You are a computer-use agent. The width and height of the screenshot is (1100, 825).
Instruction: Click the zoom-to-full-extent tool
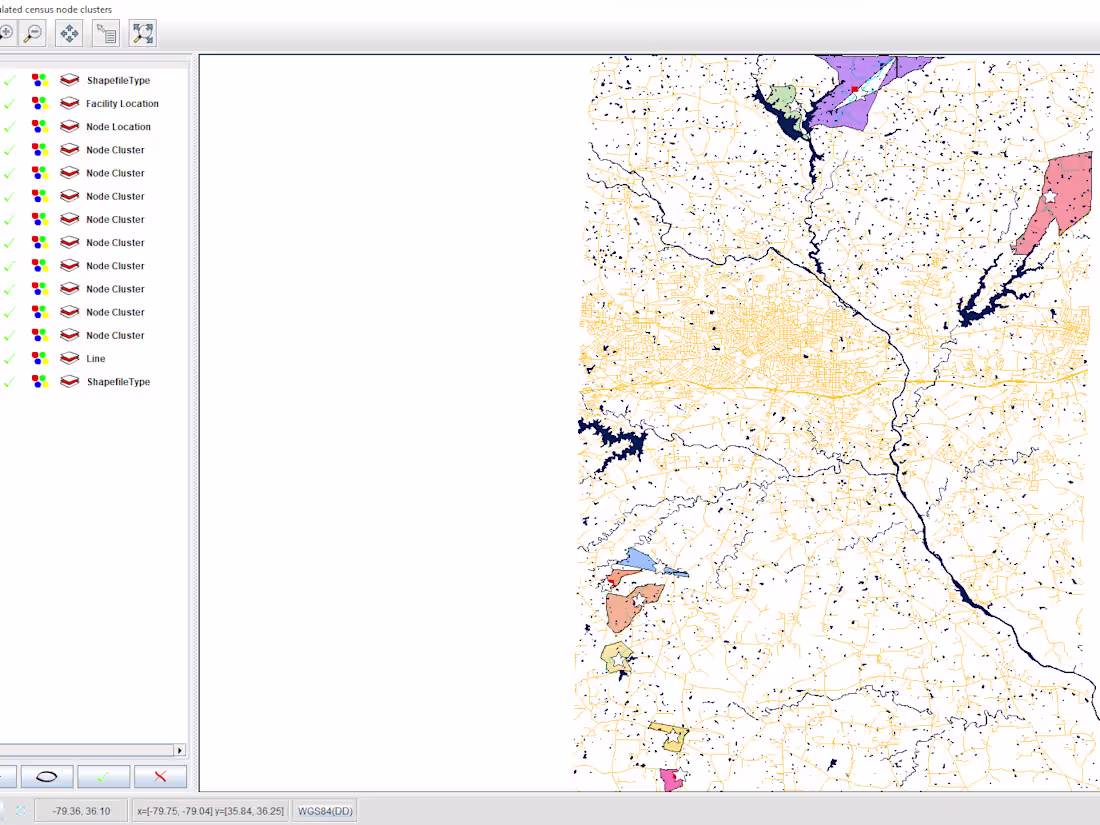[x=142, y=32]
